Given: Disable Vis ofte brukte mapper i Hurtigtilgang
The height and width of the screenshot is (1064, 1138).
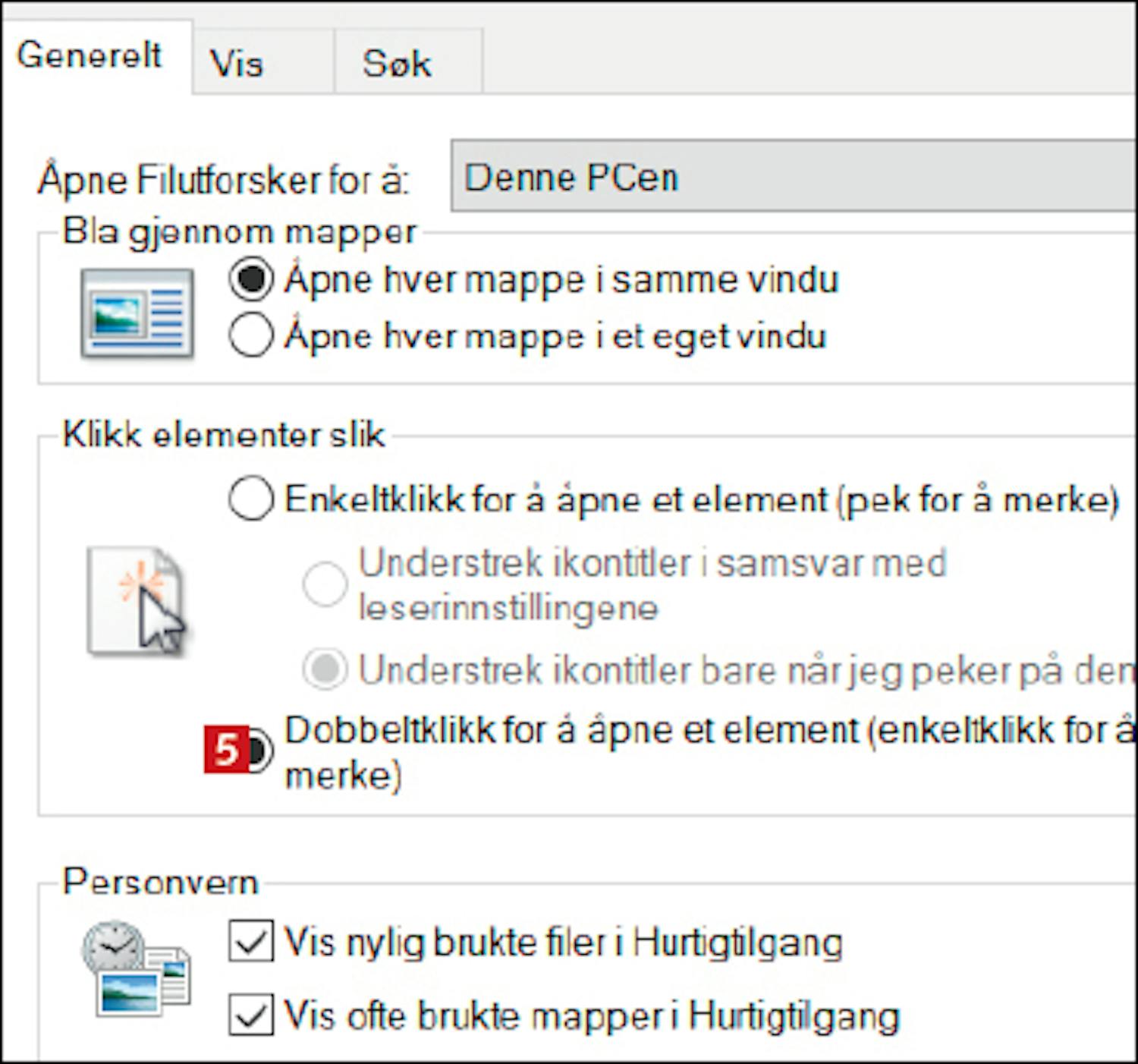Looking at the screenshot, I should [251, 1015].
